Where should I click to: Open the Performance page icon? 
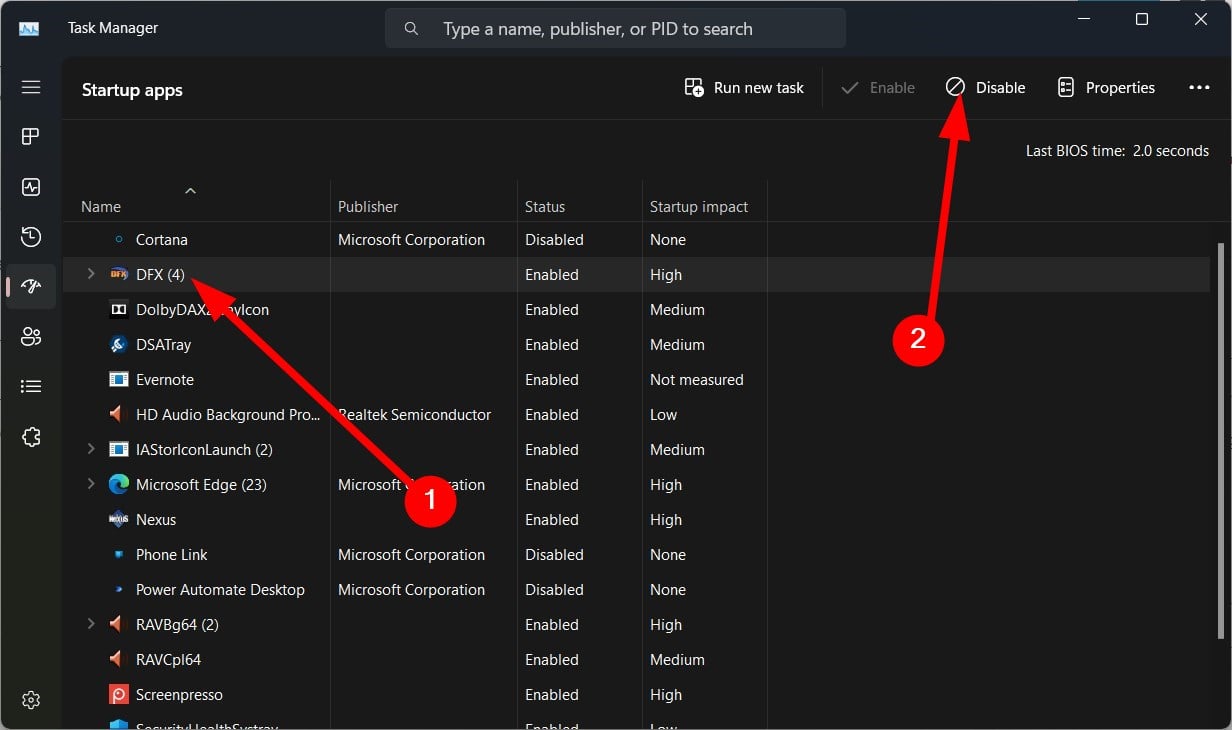(31, 187)
